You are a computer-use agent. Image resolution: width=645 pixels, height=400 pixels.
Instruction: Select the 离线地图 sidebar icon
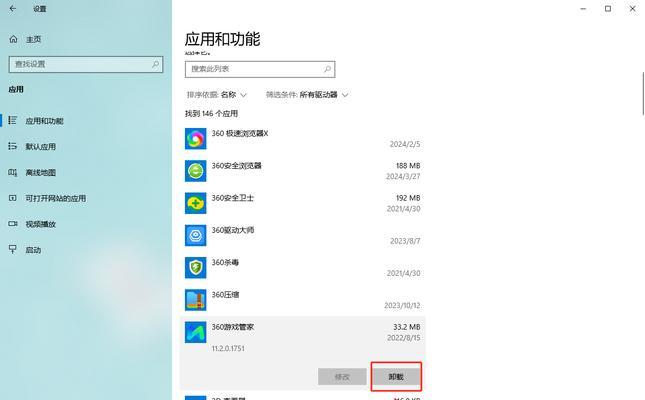pos(13,172)
